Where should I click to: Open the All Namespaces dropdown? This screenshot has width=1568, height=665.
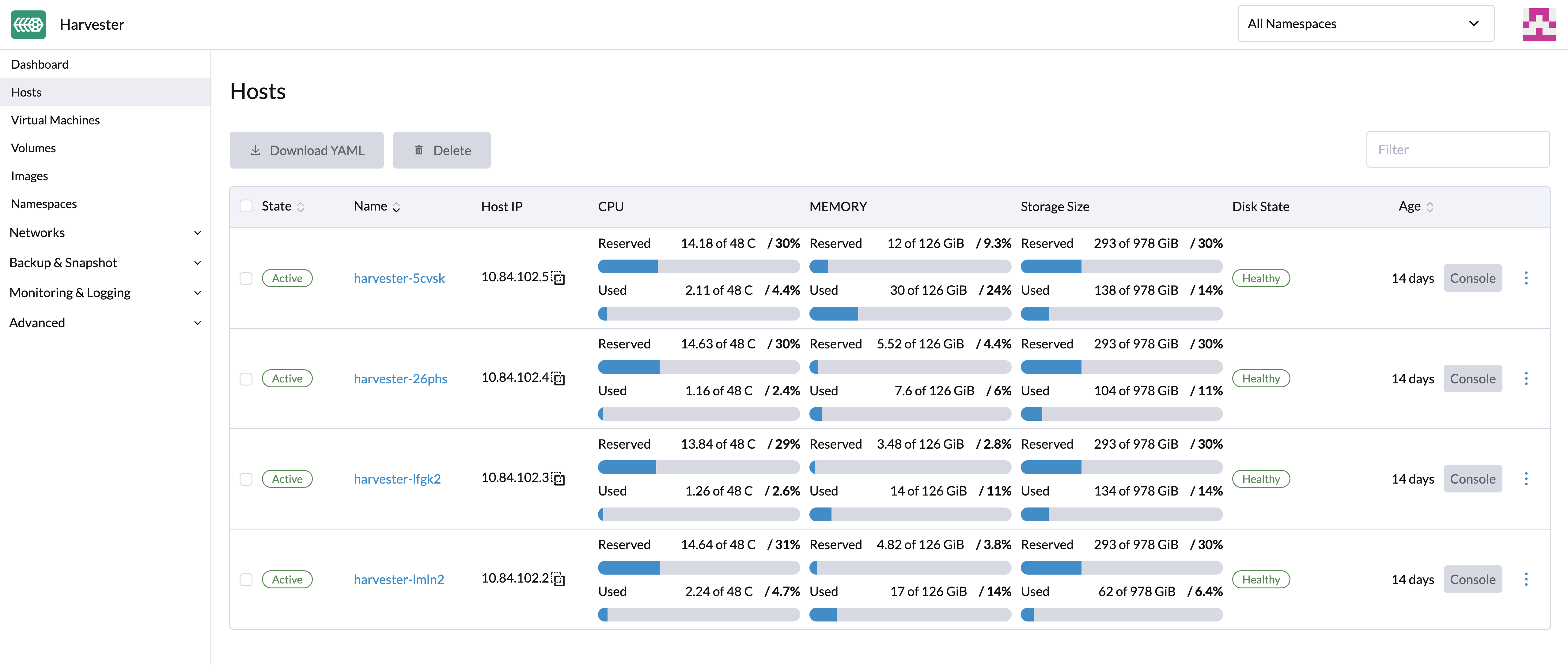pyautogui.click(x=1365, y=24)
